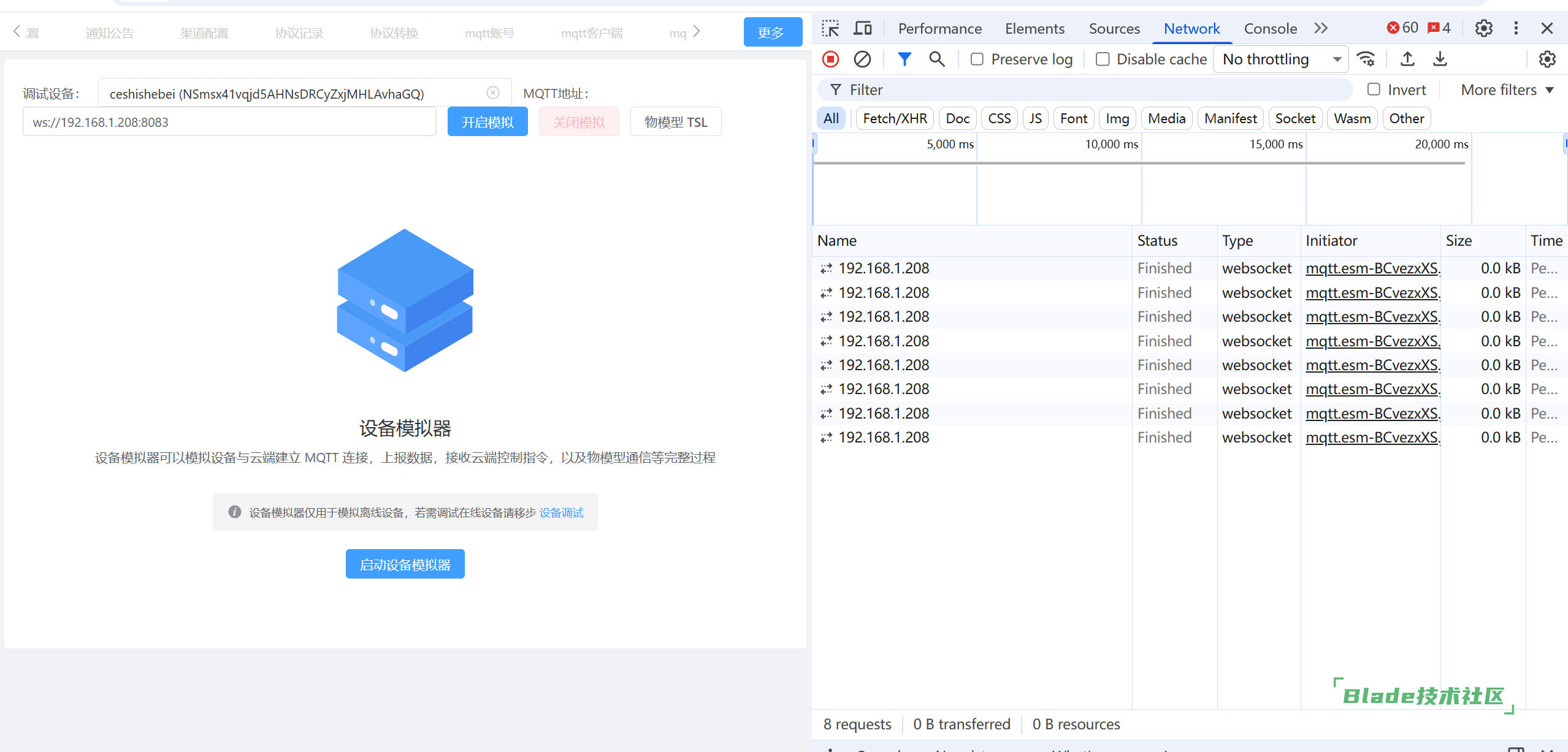Show more DevTools tabs chevron
1568x752 pixels.
[1320, 28]
